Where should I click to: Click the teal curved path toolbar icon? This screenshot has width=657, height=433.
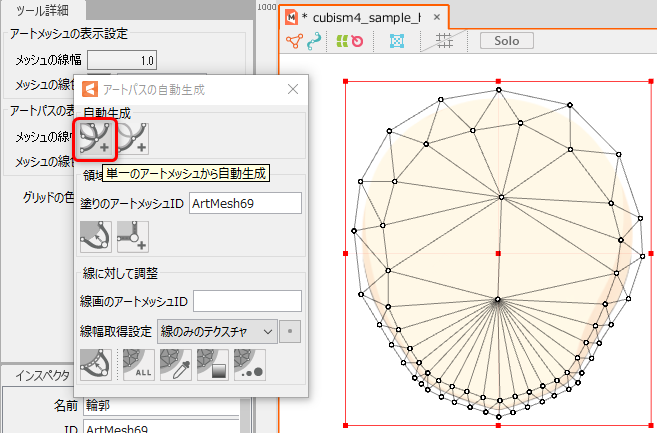pyautogui.click(x=317, y=41)
